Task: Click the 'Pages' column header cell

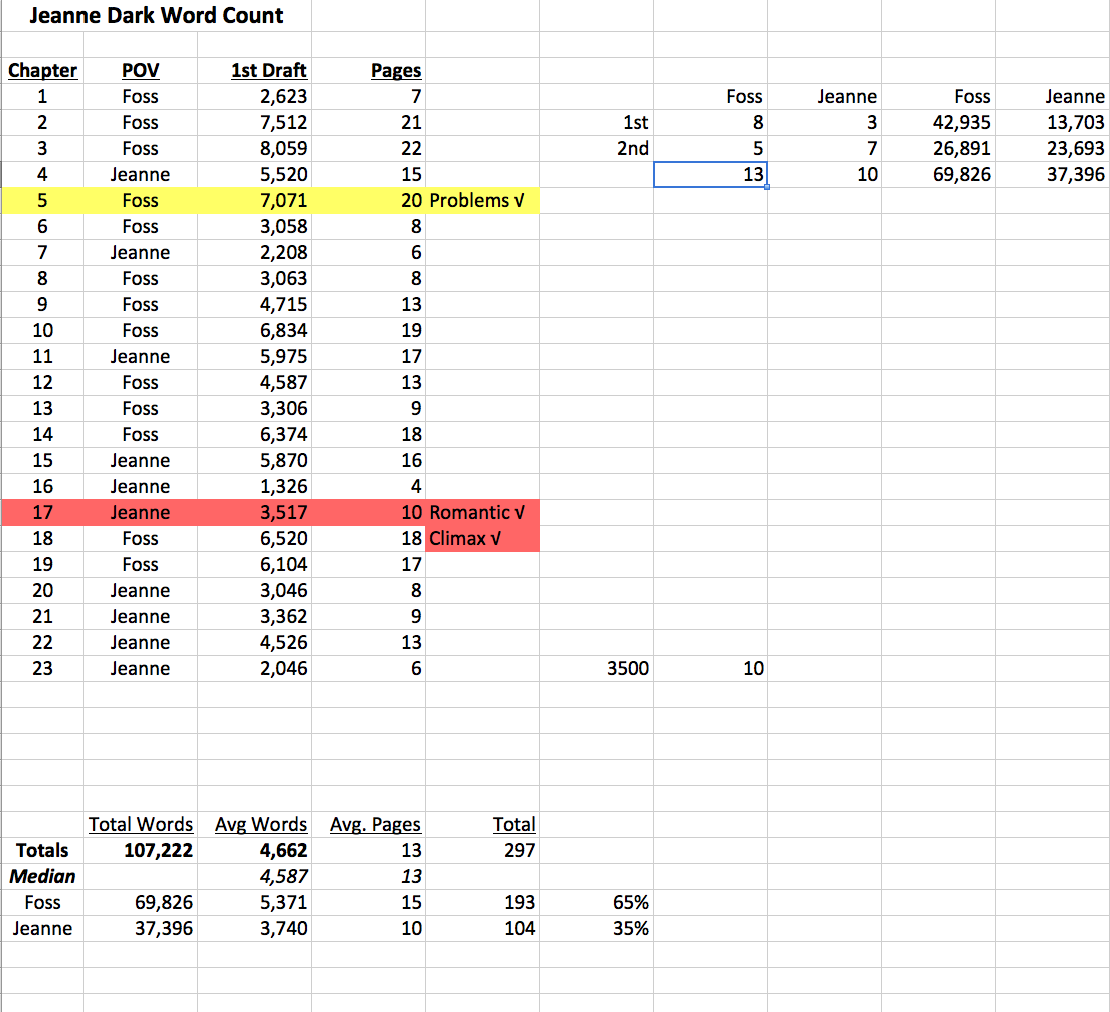Action: [x=395, y=70]
